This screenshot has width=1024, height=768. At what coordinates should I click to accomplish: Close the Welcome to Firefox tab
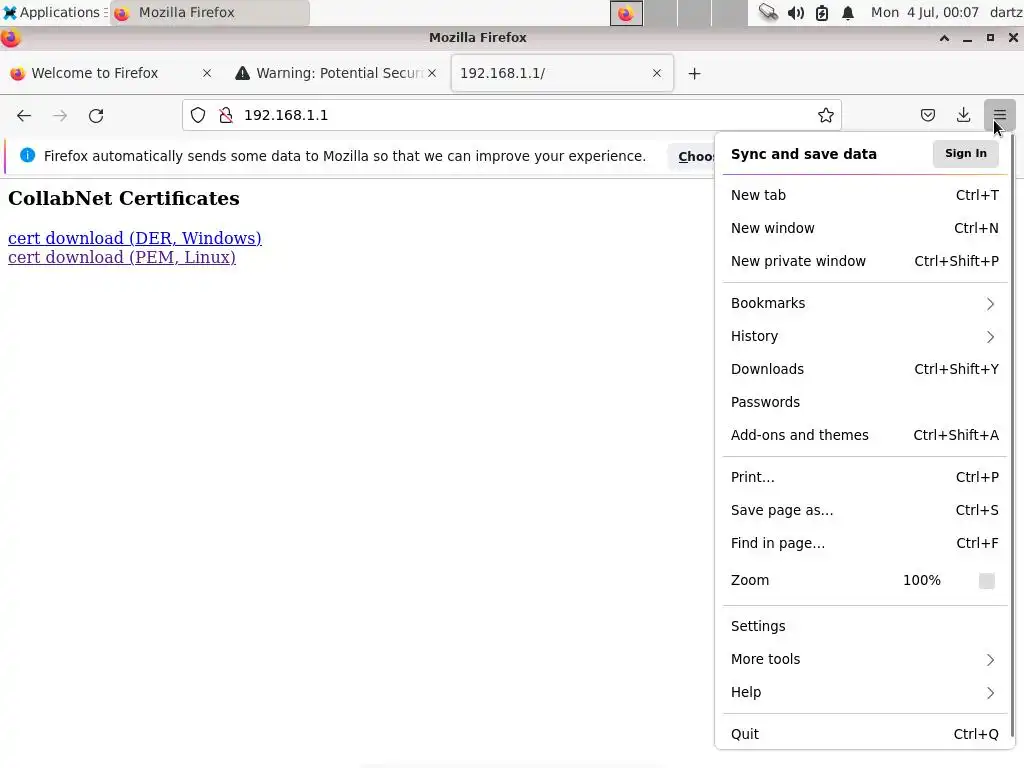(207, 73)
